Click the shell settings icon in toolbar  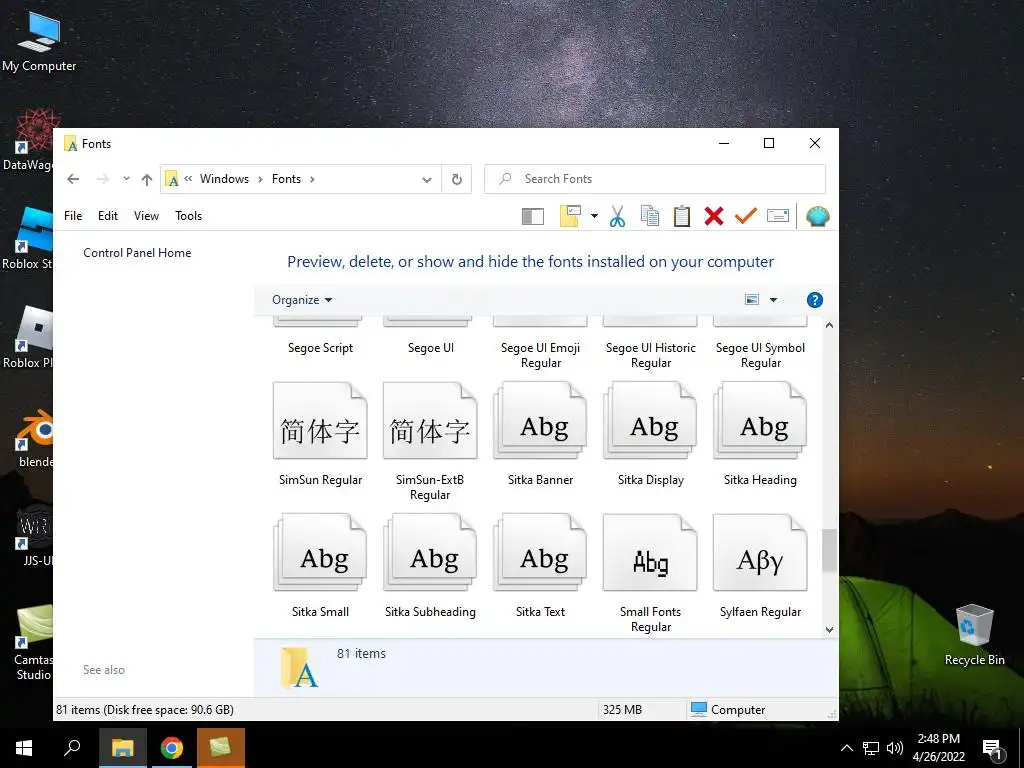click(x=818, y=216)
